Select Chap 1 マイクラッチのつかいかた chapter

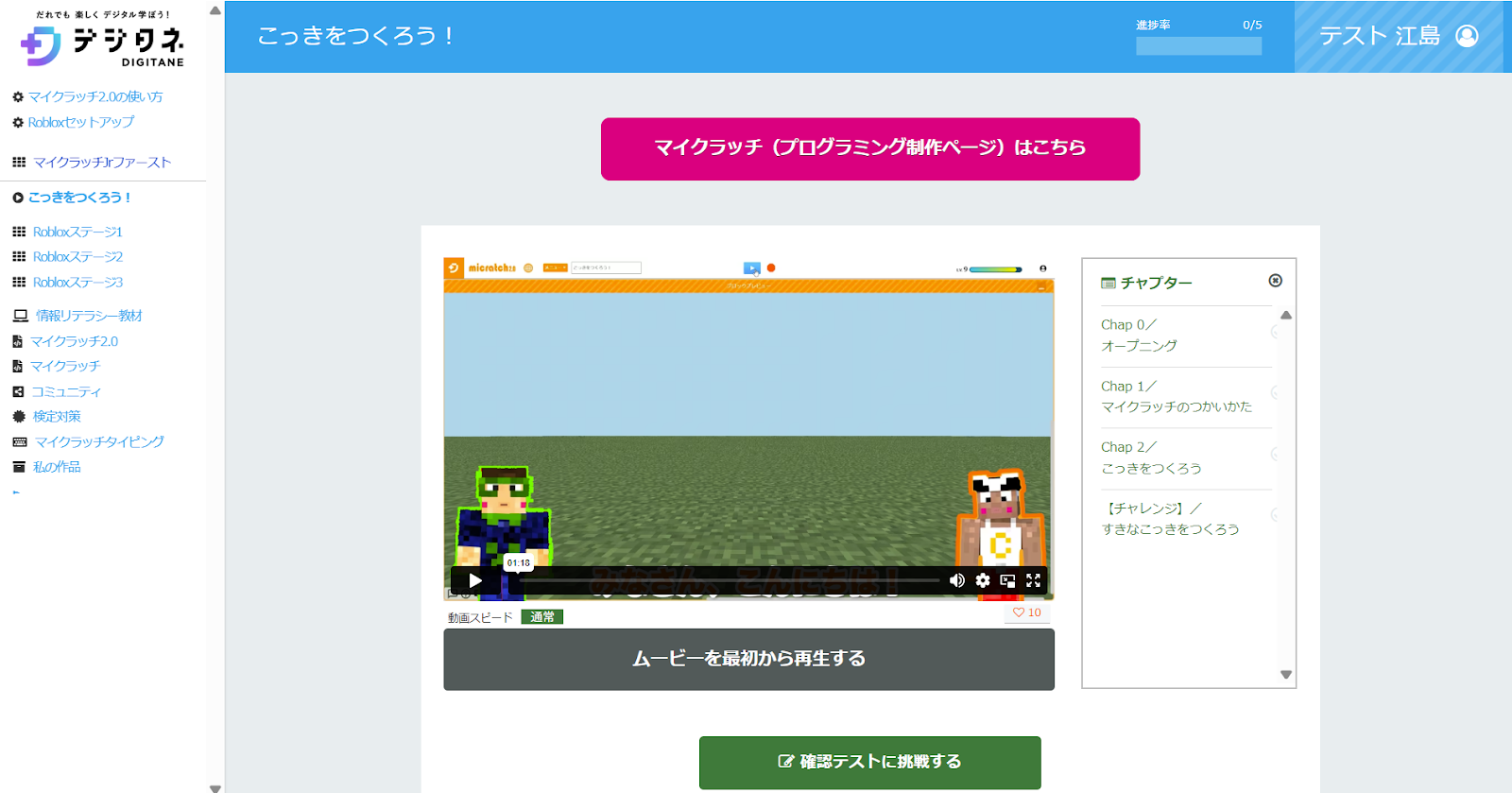[1176, 397]
